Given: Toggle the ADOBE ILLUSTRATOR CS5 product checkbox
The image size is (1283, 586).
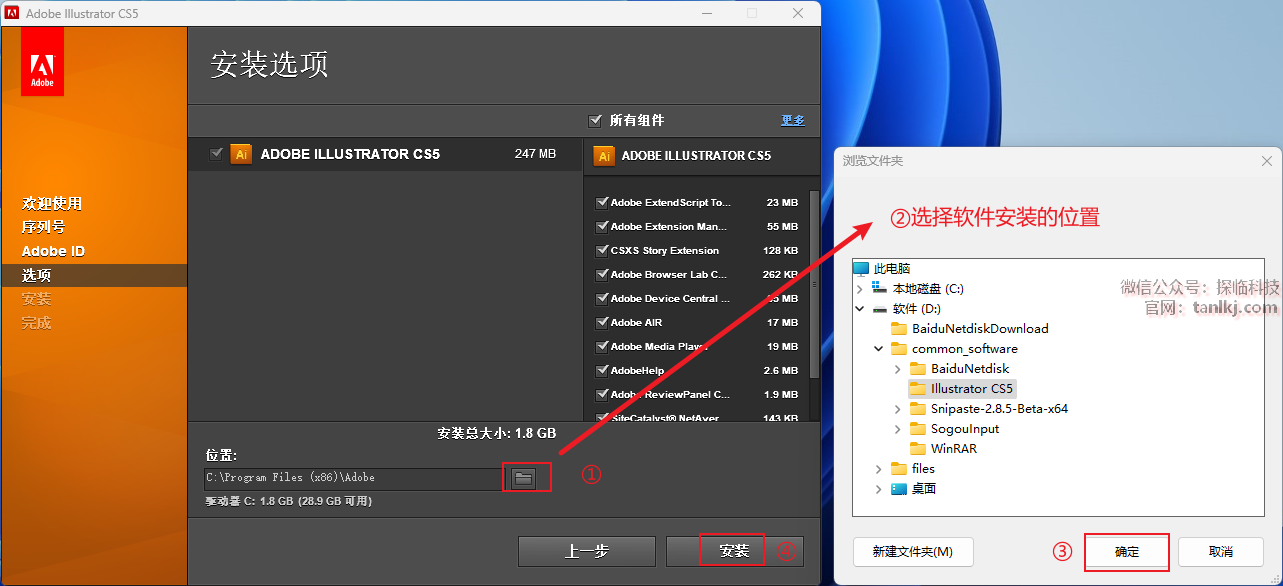Looking at the screenshot, I should tap(216, 154).
